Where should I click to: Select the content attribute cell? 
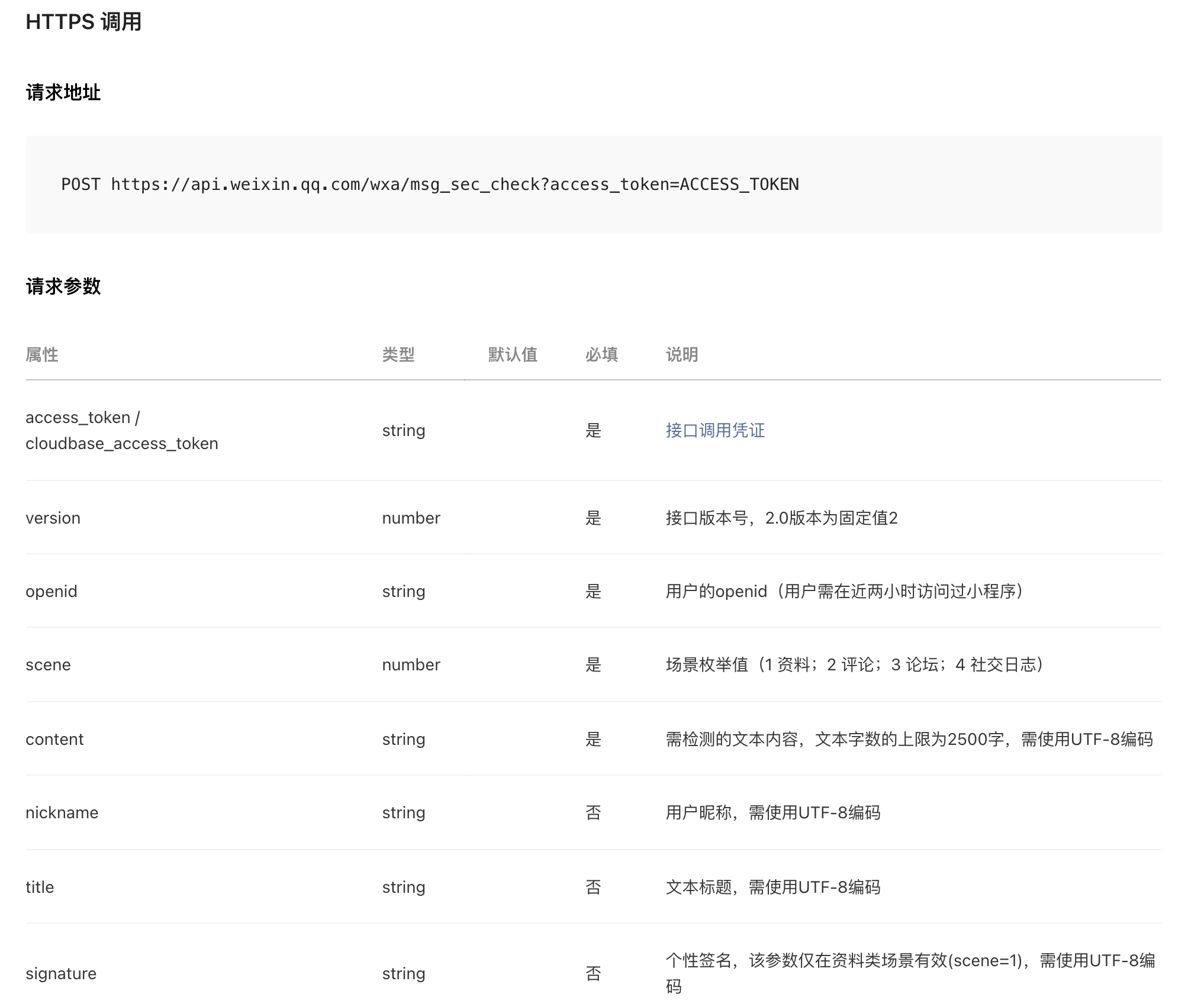click(54, 739)
